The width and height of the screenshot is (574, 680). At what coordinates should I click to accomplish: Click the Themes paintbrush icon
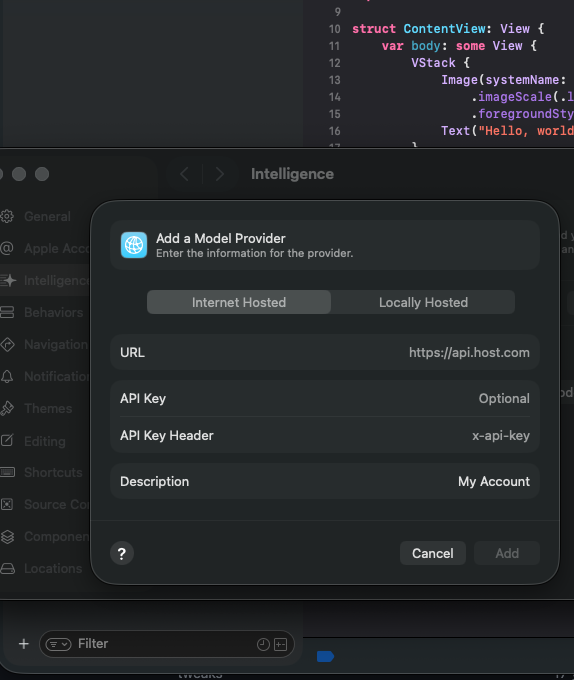tap(7, 408)
